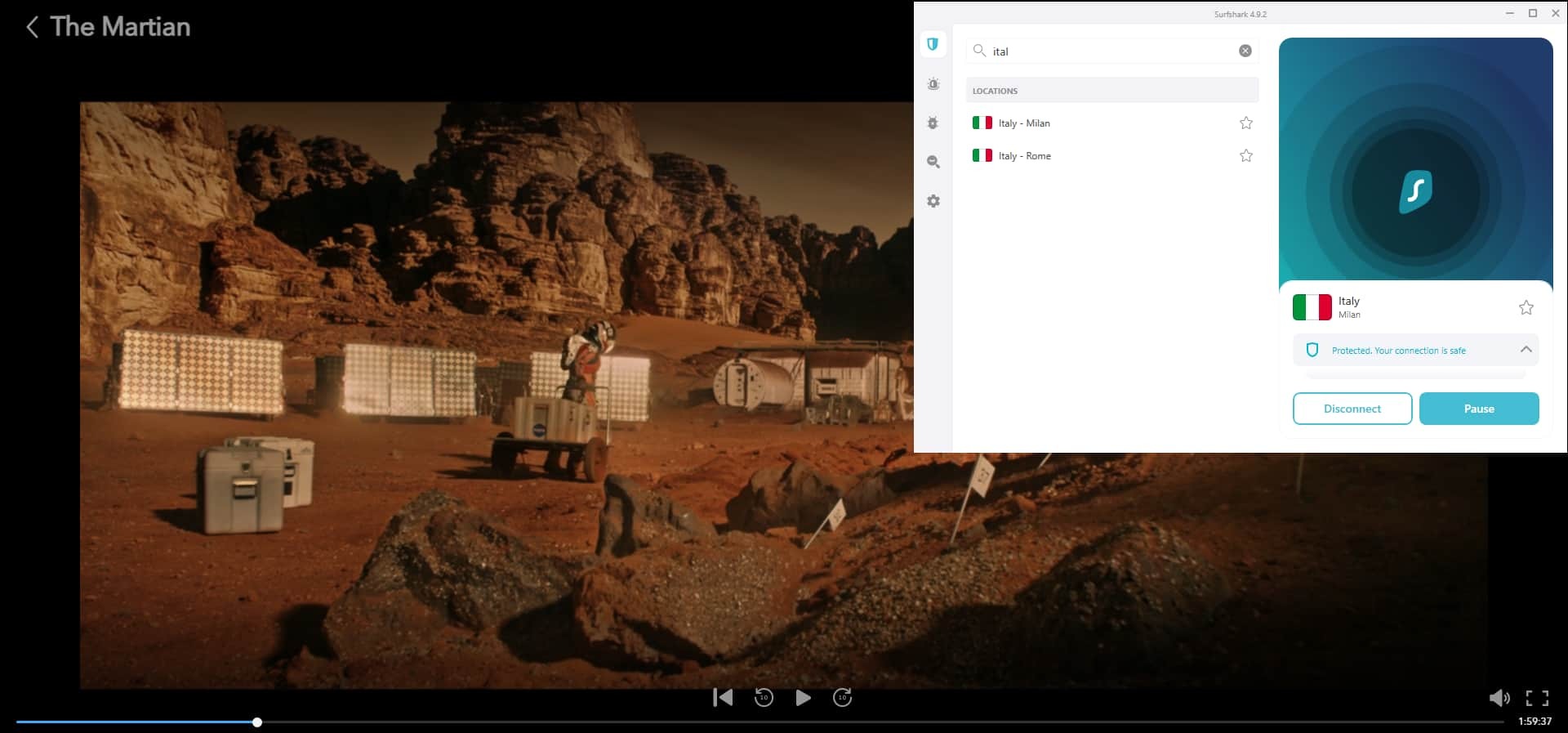Screen dimensions: 1568x733
Task: Click the Disconnect button
Action: [x=1352, y=409]
